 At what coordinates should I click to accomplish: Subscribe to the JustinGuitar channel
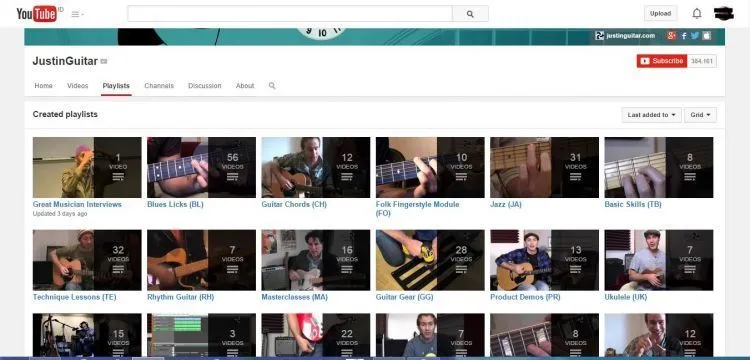(662, 61)
